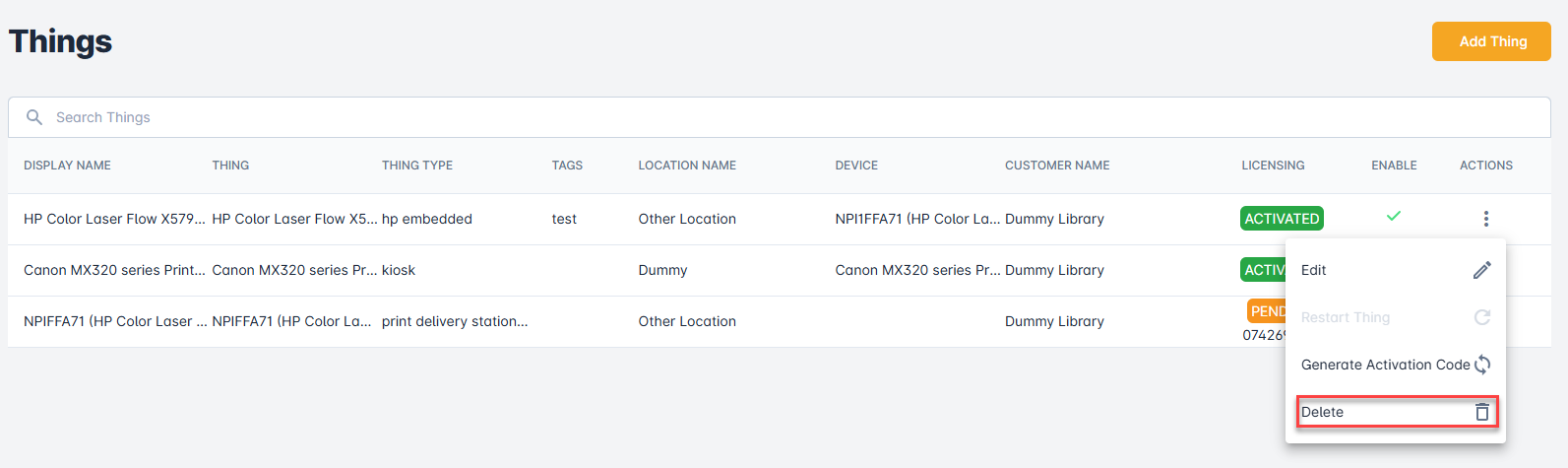Click the Location Name column header
The height and width of the screenshot is (468, 1568).
click(x=686, y=166)
